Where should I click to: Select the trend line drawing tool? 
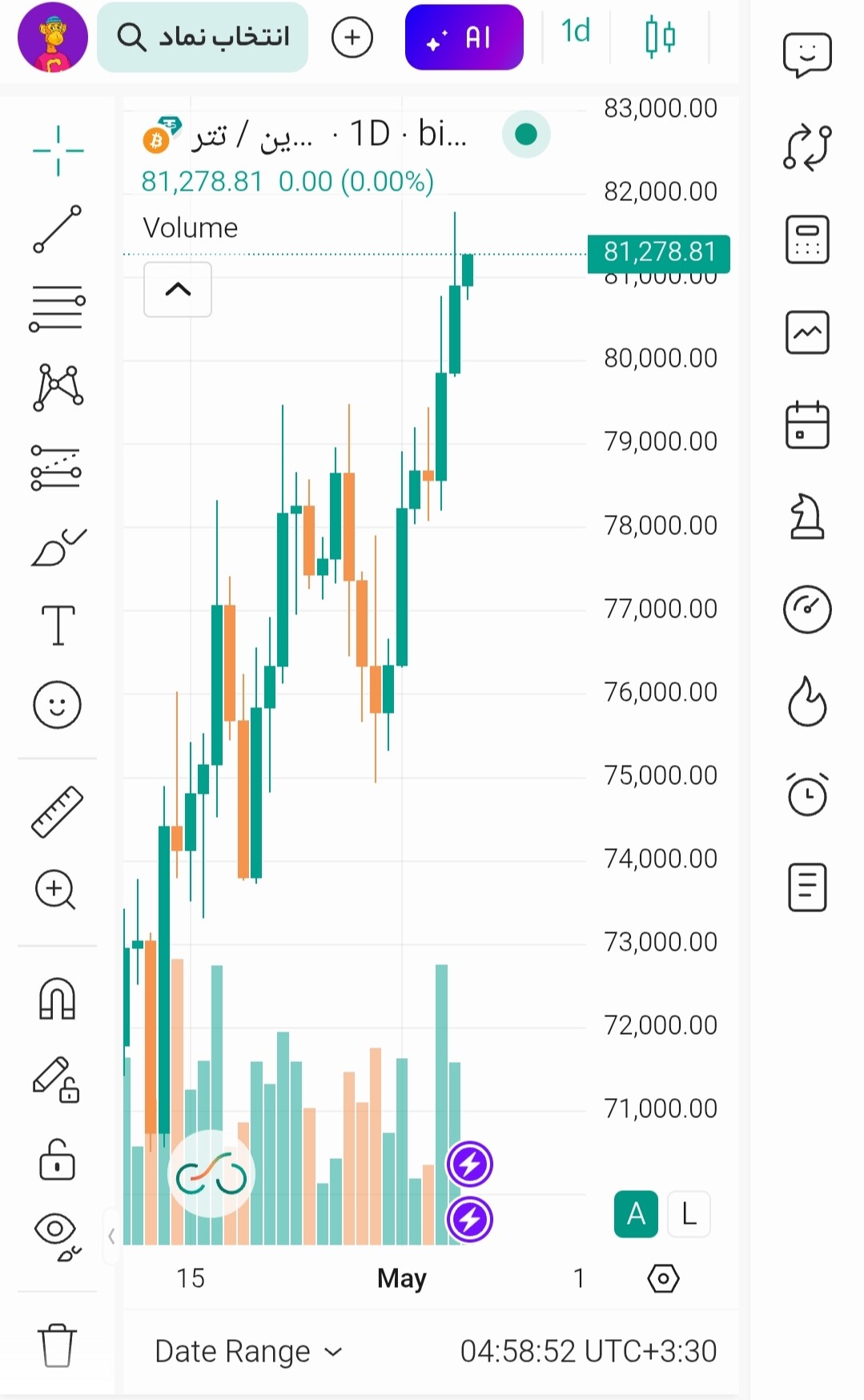point(57,229)
